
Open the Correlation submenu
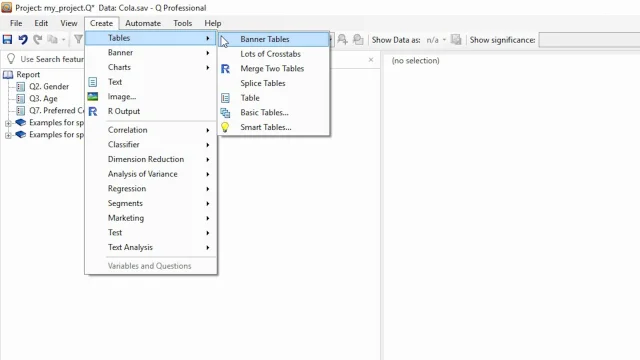point(151,130)
